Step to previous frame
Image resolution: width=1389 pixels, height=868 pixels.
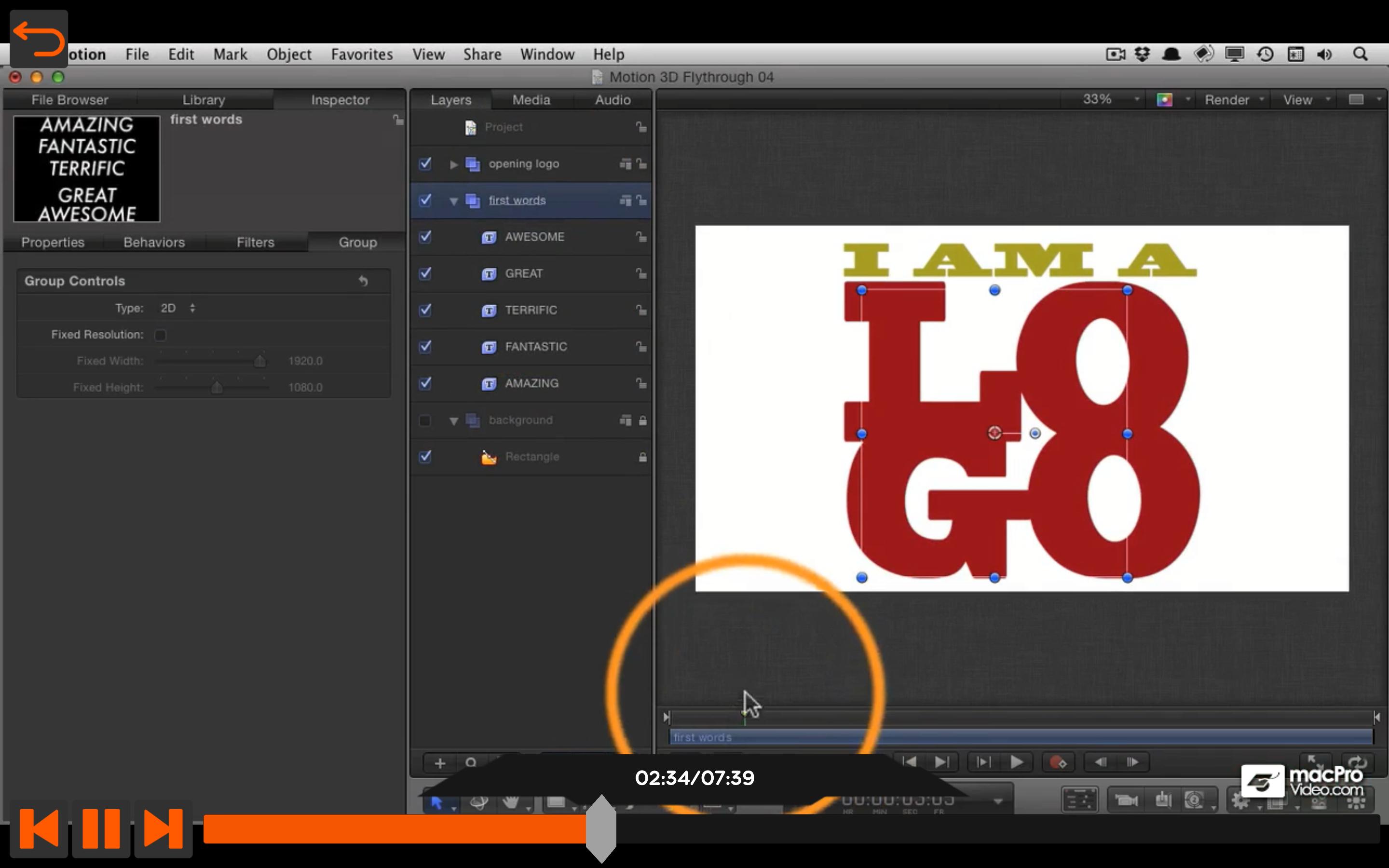(x=1100, y=762)
